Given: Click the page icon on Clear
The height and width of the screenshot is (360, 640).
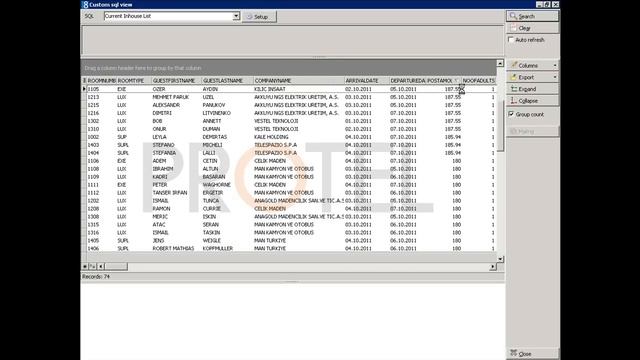Looking at the screenshot, I should click(513, 28).
